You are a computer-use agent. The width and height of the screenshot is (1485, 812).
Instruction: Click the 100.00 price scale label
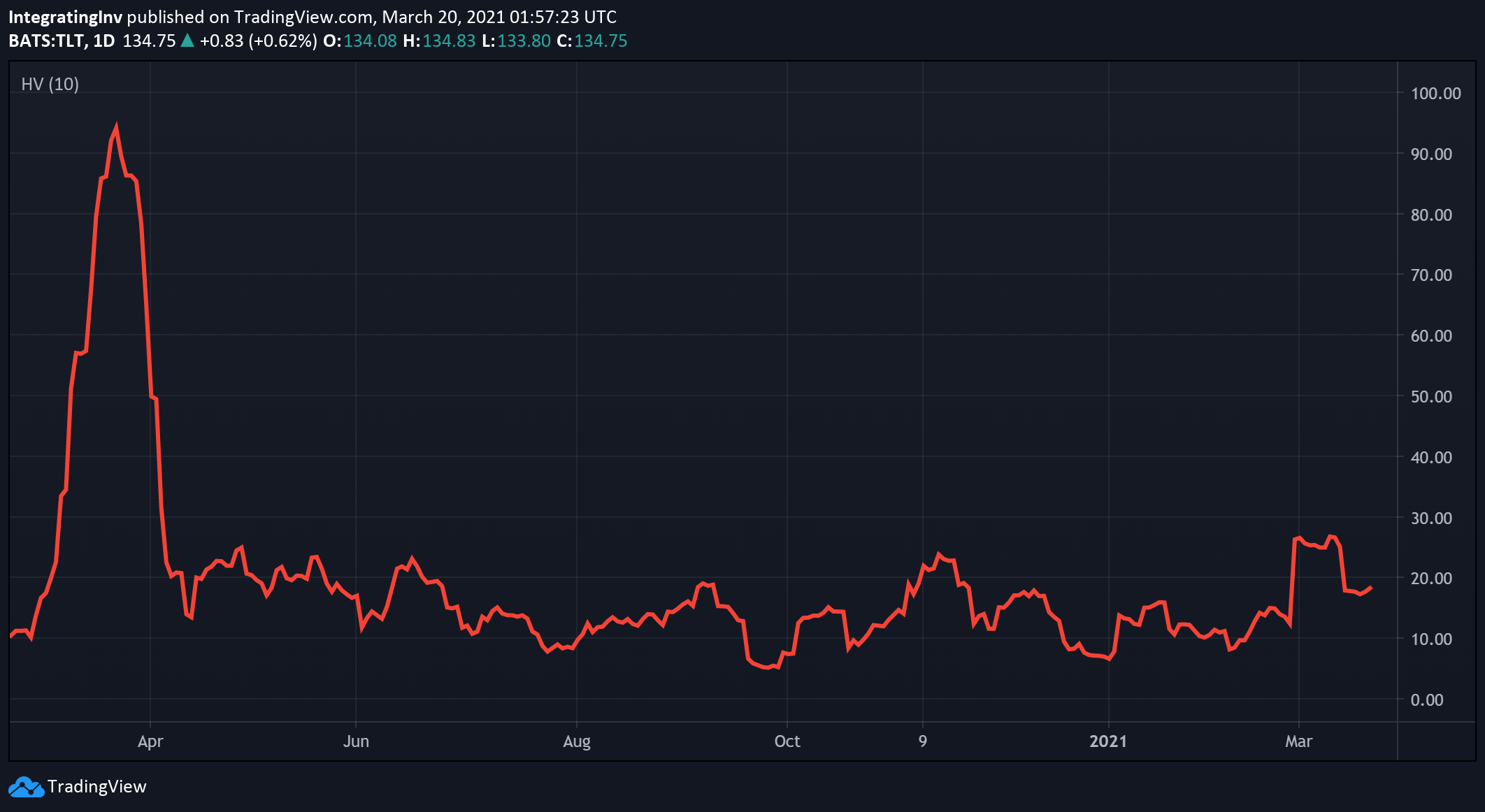1436,94
